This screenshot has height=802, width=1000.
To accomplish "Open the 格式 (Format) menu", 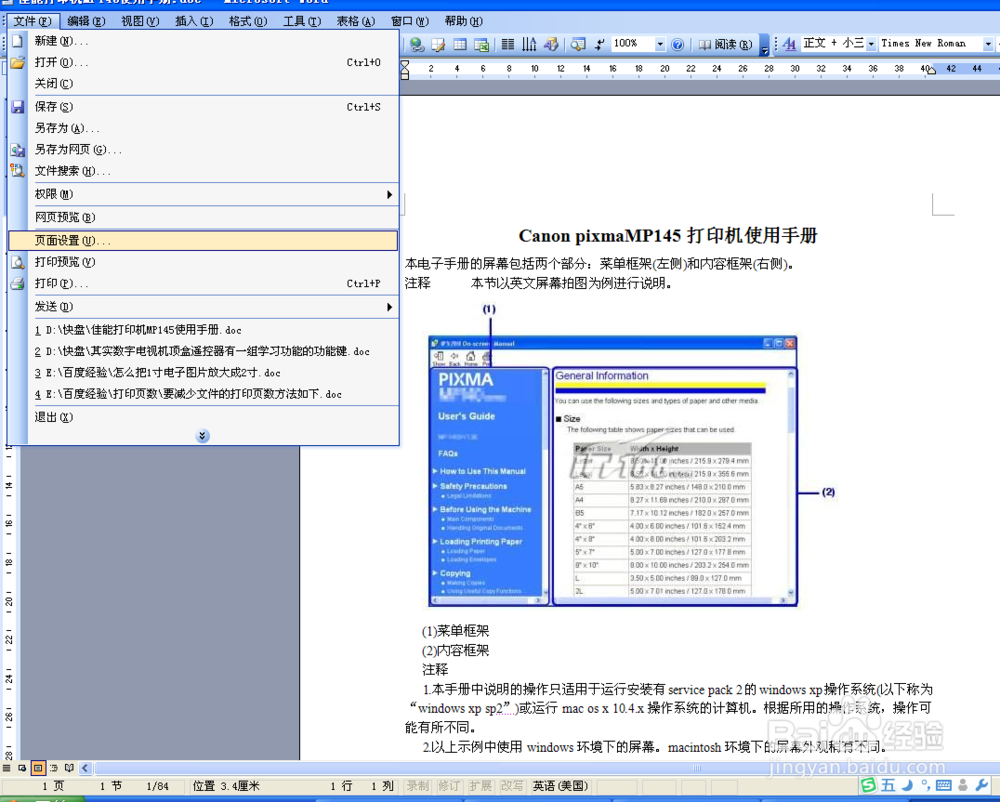I will point(248,22).
